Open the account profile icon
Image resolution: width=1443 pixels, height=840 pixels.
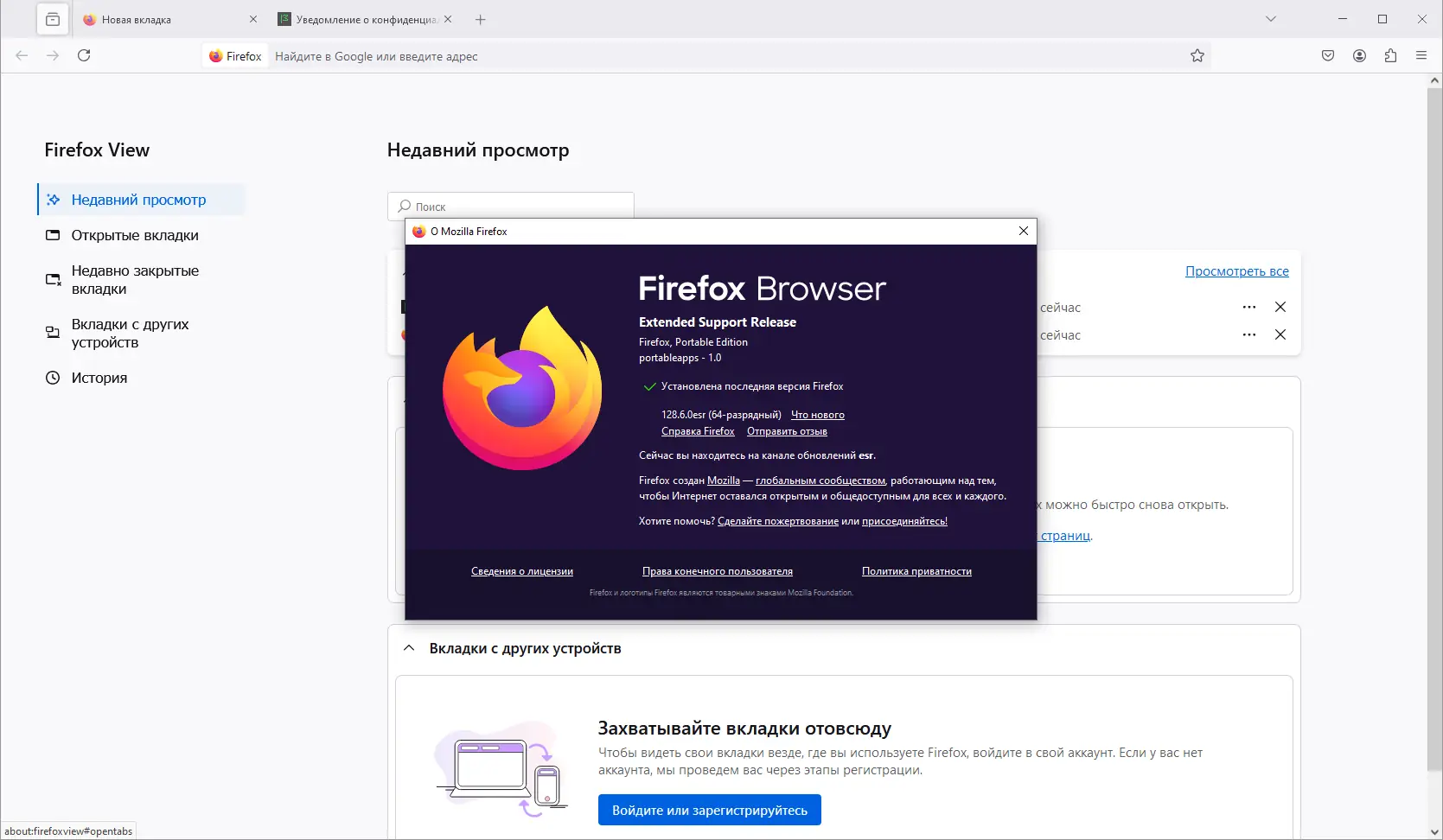(1359, 55)
